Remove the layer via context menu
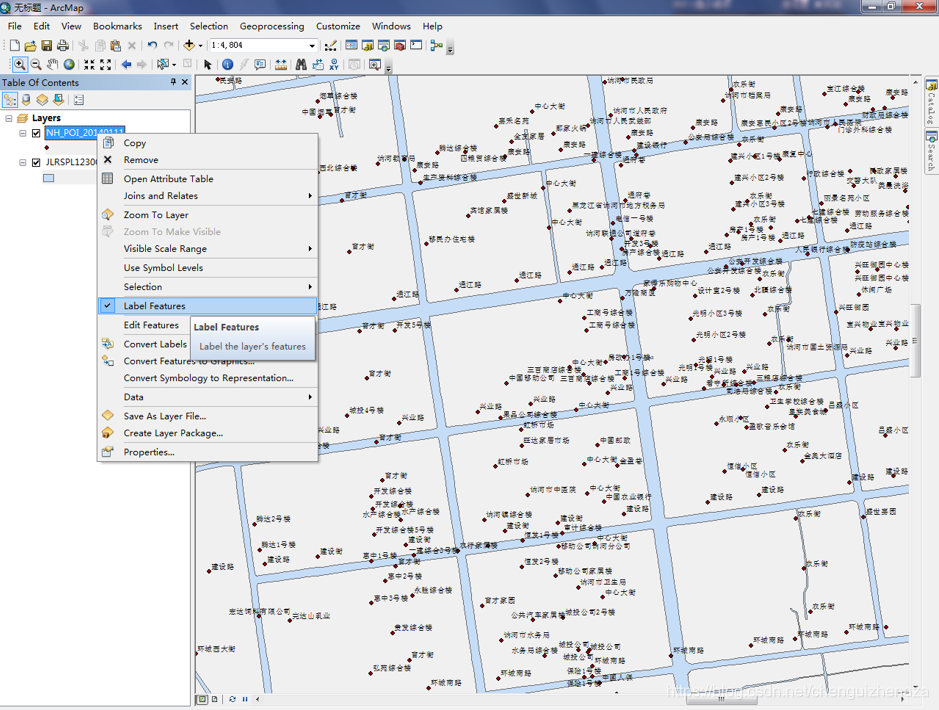939x710 pixels. [x=207, y=160]
